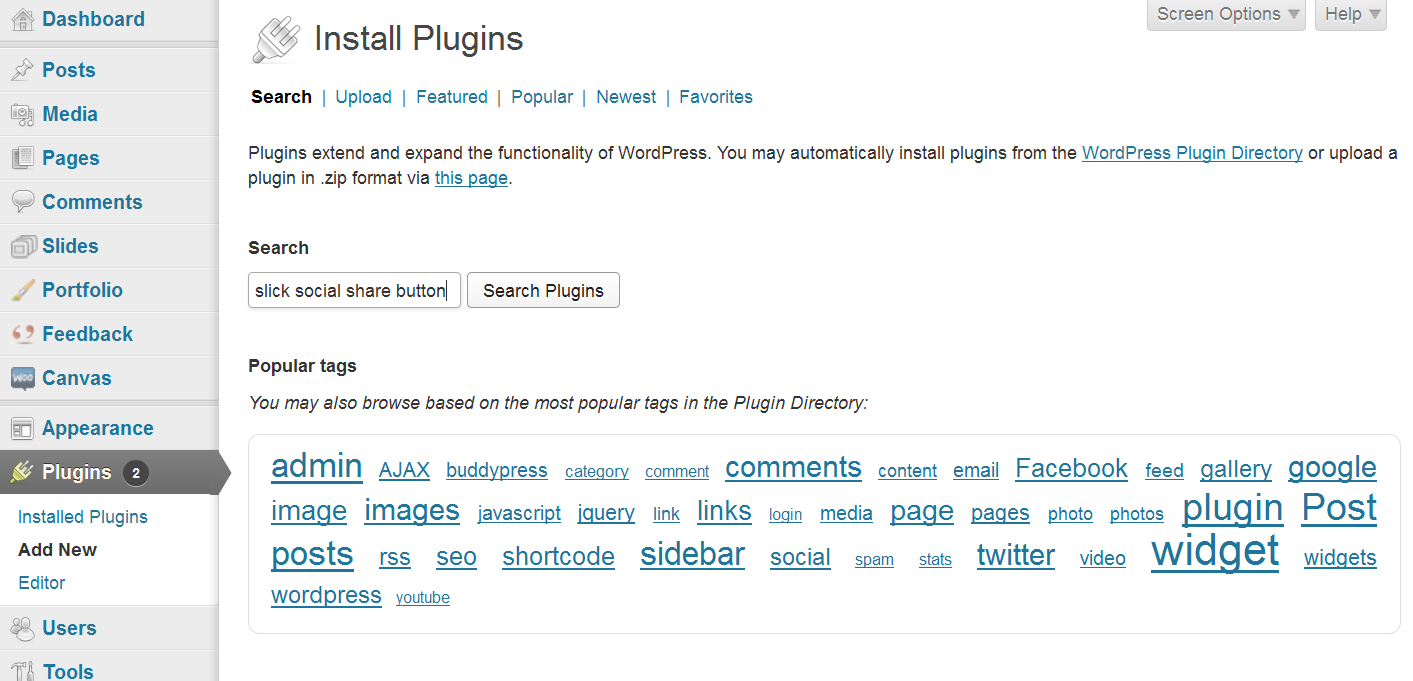Image resolution: width=1413 pixels, height=681 pixels.
Task: Open the Help dropdown panel
Action: [1351, 14]
